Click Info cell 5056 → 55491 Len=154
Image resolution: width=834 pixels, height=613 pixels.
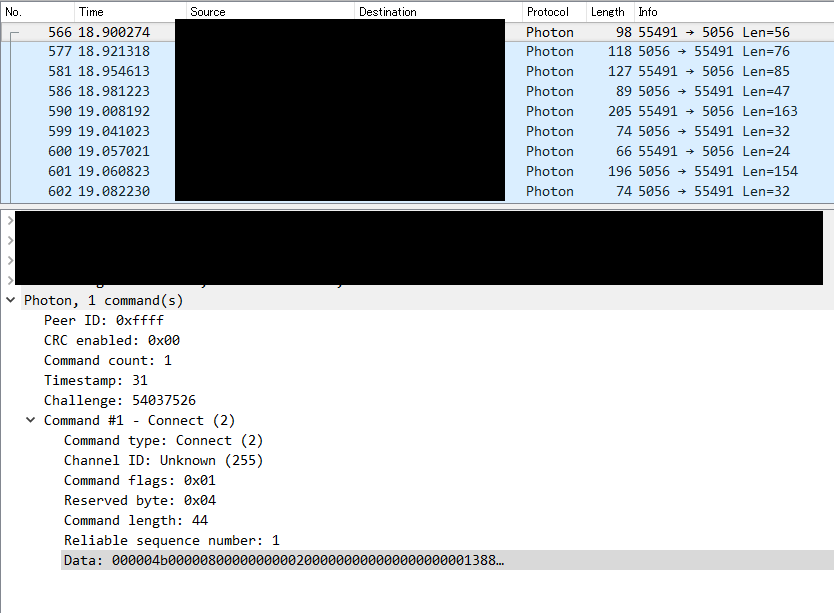[x=718, y=171]
